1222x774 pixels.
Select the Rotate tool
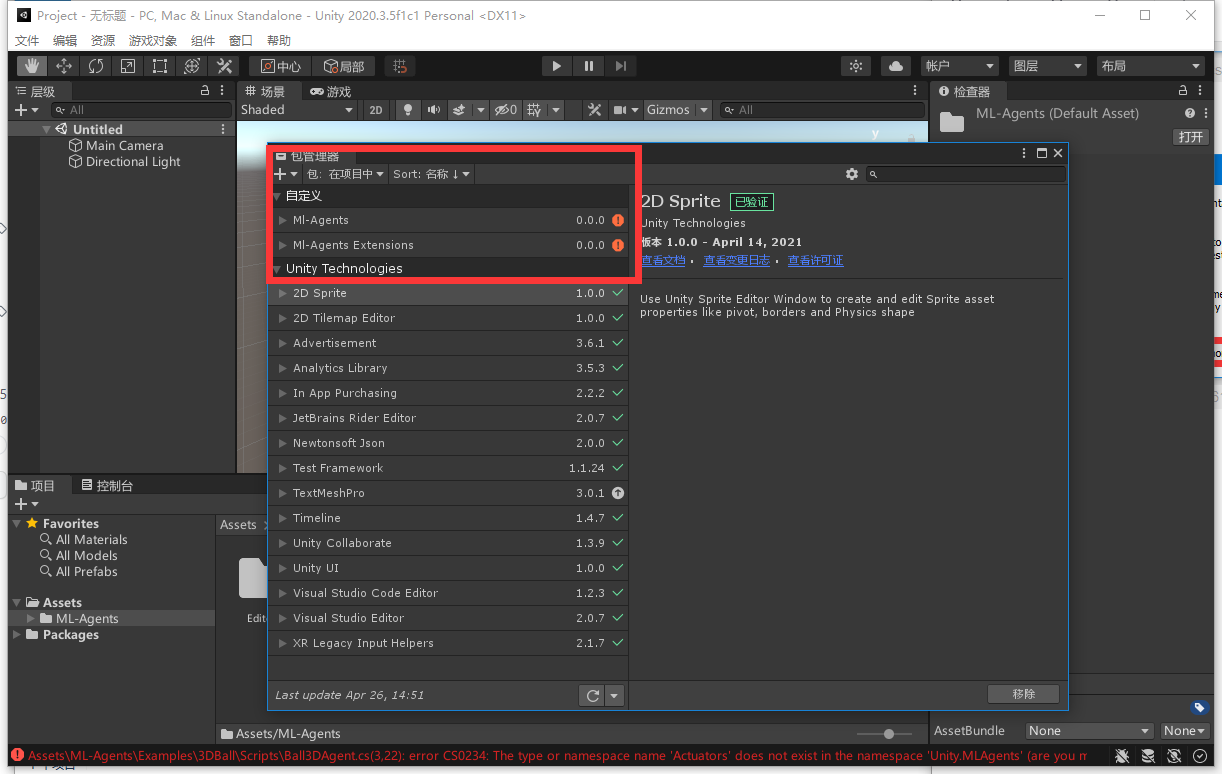pos(95,66)
